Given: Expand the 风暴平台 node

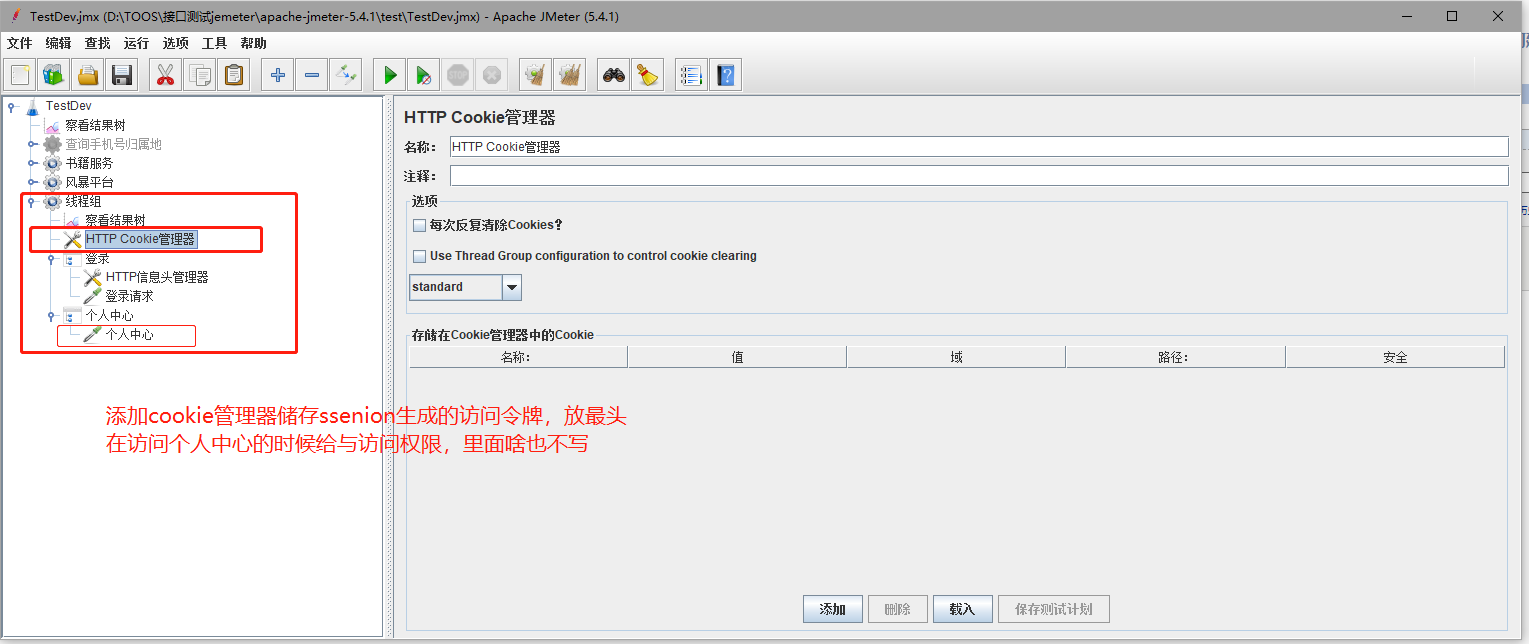Looking at the screenshot, I should click(32, 182).
